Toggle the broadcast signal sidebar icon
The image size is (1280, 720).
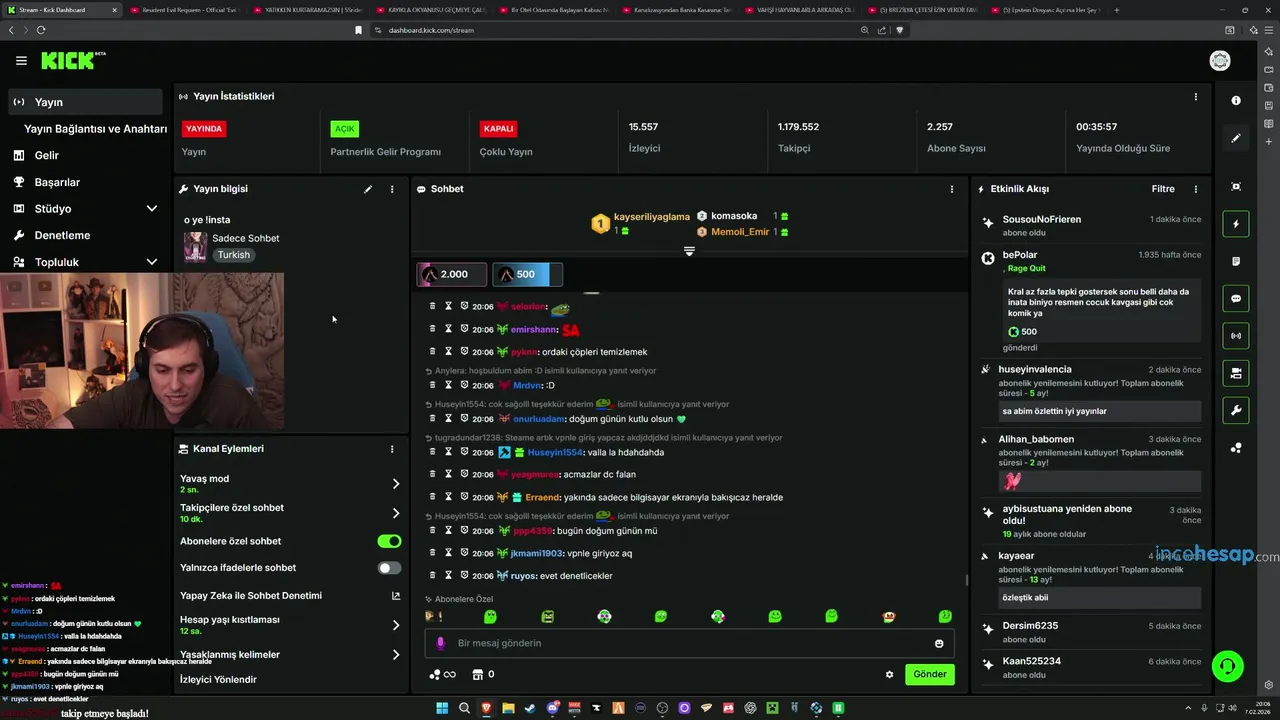[x=1236, y=336]
